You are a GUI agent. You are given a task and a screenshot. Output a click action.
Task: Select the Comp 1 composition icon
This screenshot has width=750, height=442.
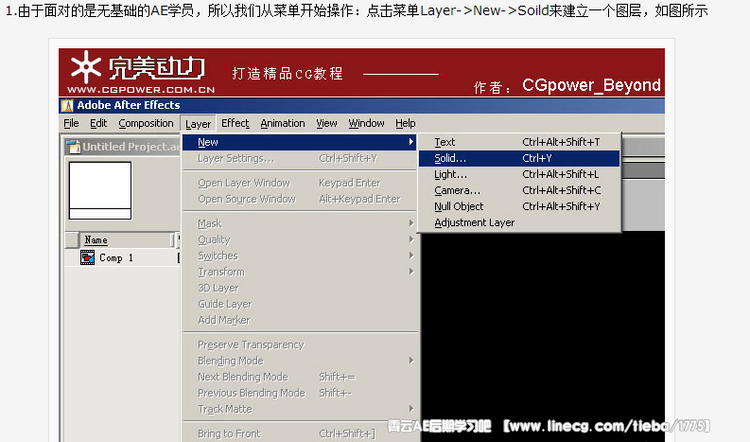click(88, 258)
